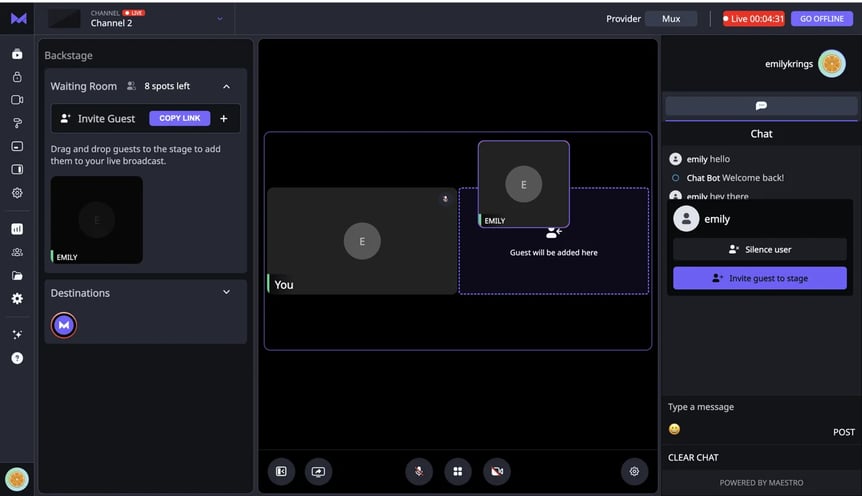Open the grid layout selector
The image size is (862, 496).
pos(457,471)
